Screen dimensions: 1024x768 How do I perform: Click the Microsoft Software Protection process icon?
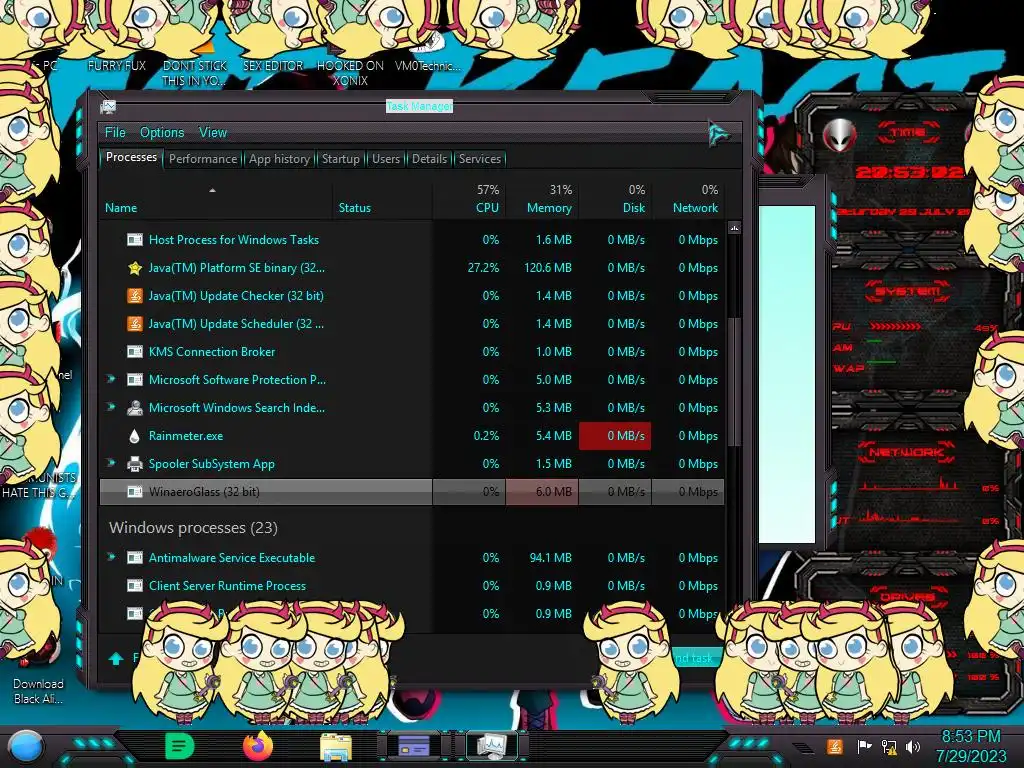tap(135, 380)
